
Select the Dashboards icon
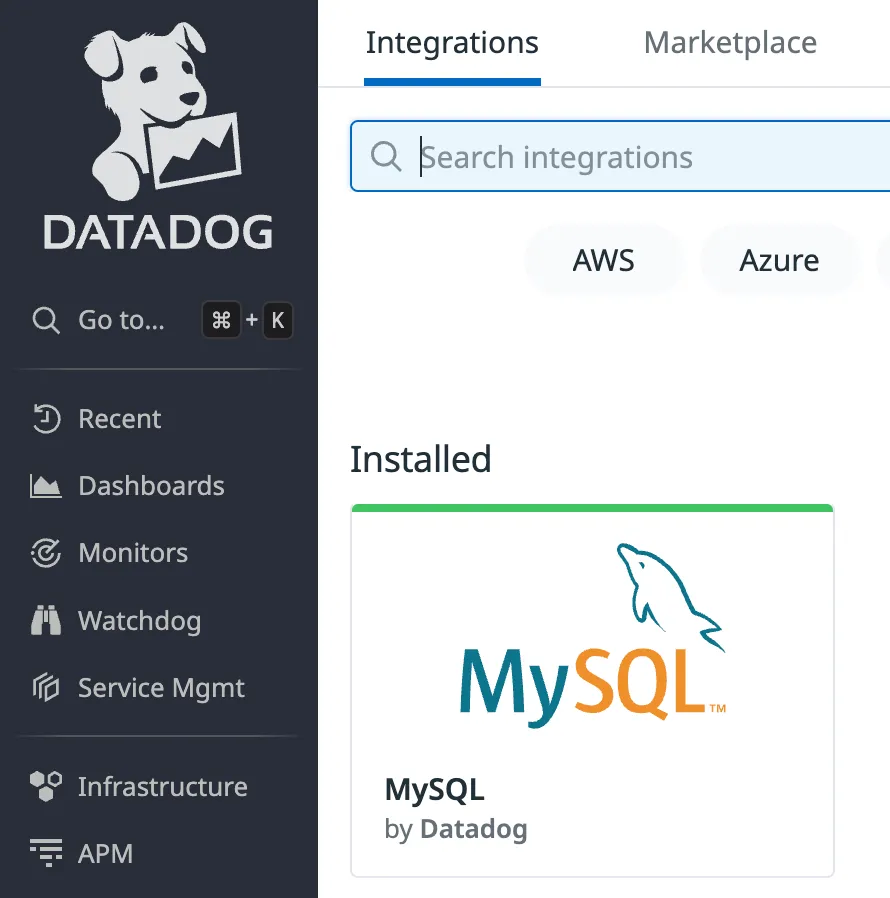coord(46,486)
